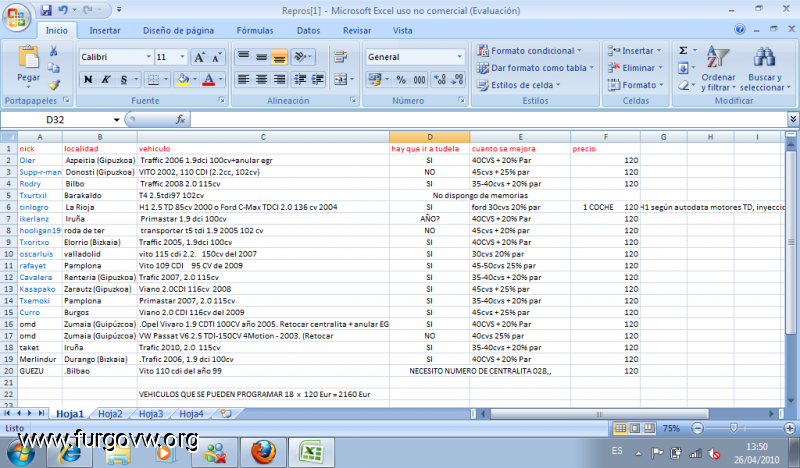Image resolution: width=800 pixels, height=468 pixels.
Task: Click the AutoSum sigma icon
Action: [684, 50]
